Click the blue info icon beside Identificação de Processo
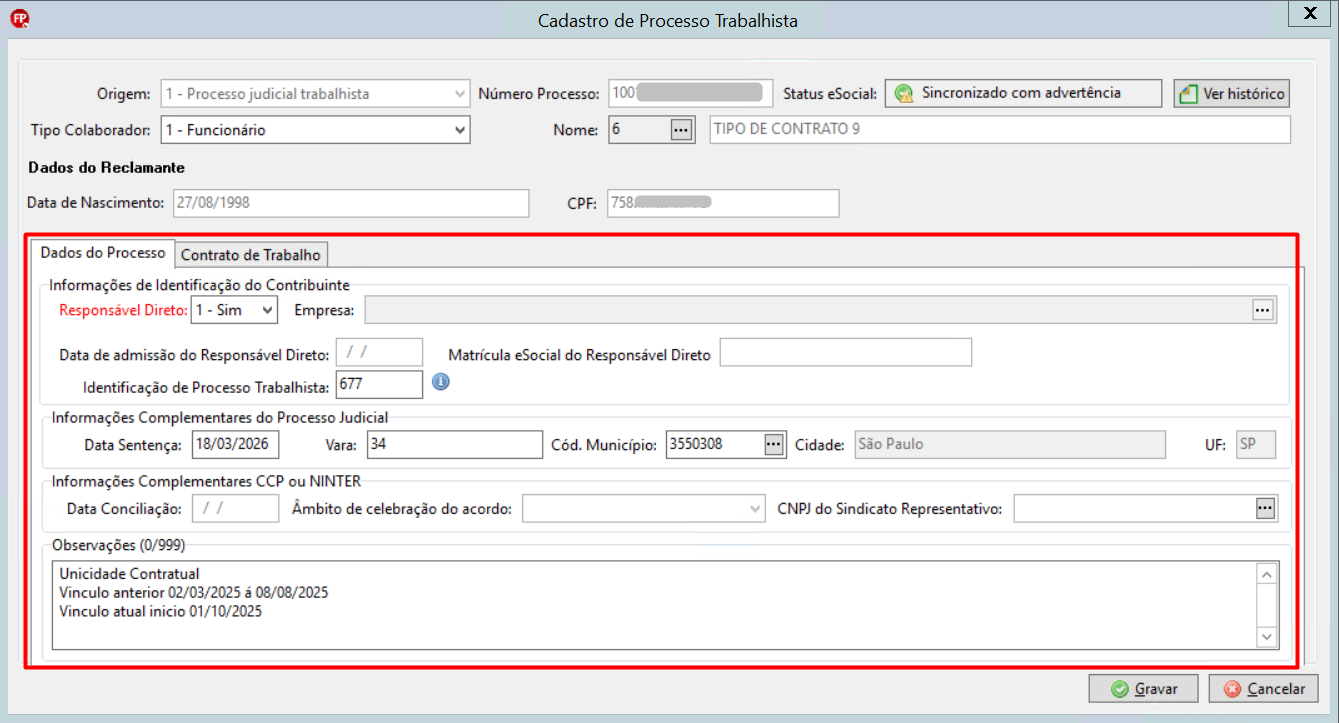The image size is (1339, 723). coord(441,382)
